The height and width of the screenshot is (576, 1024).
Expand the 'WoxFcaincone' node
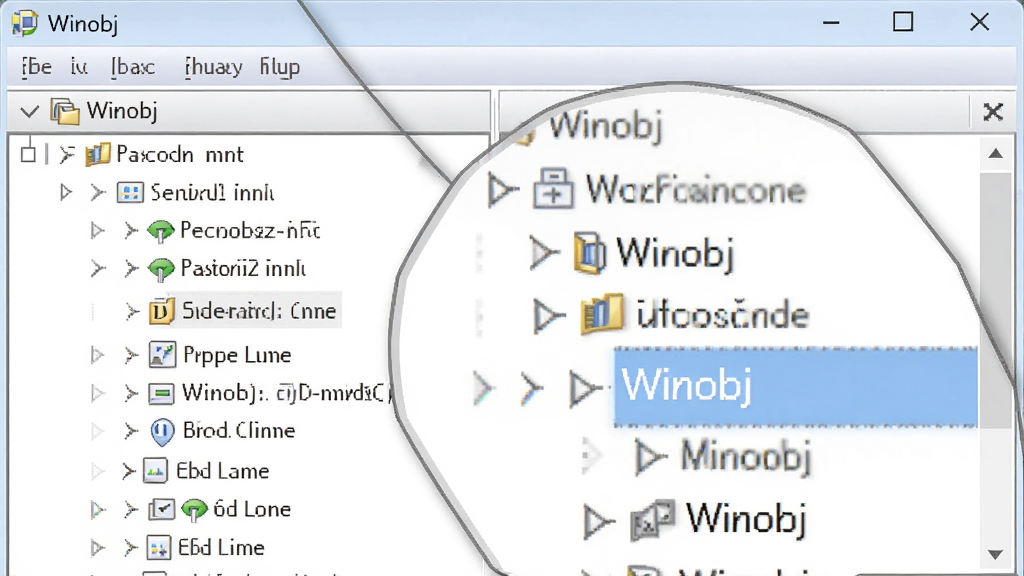(x=502, y=191)
